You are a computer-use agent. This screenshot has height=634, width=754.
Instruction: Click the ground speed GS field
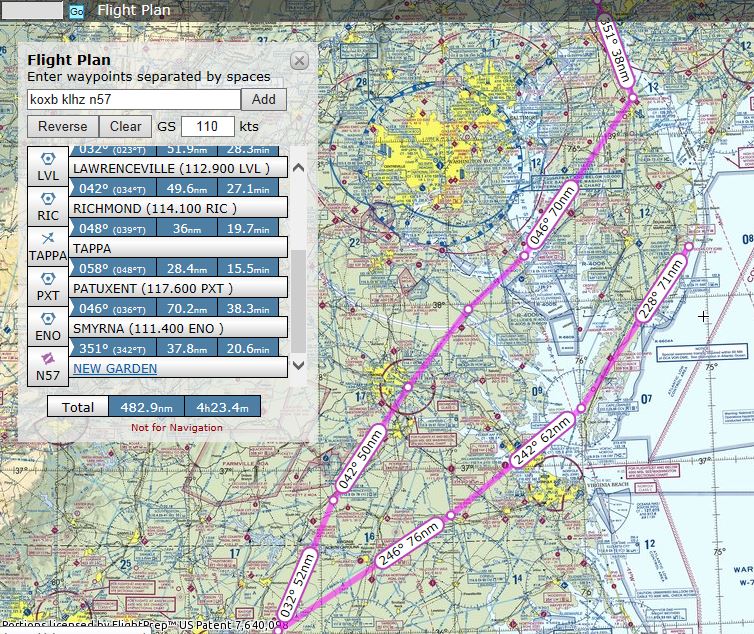[208, 127]
